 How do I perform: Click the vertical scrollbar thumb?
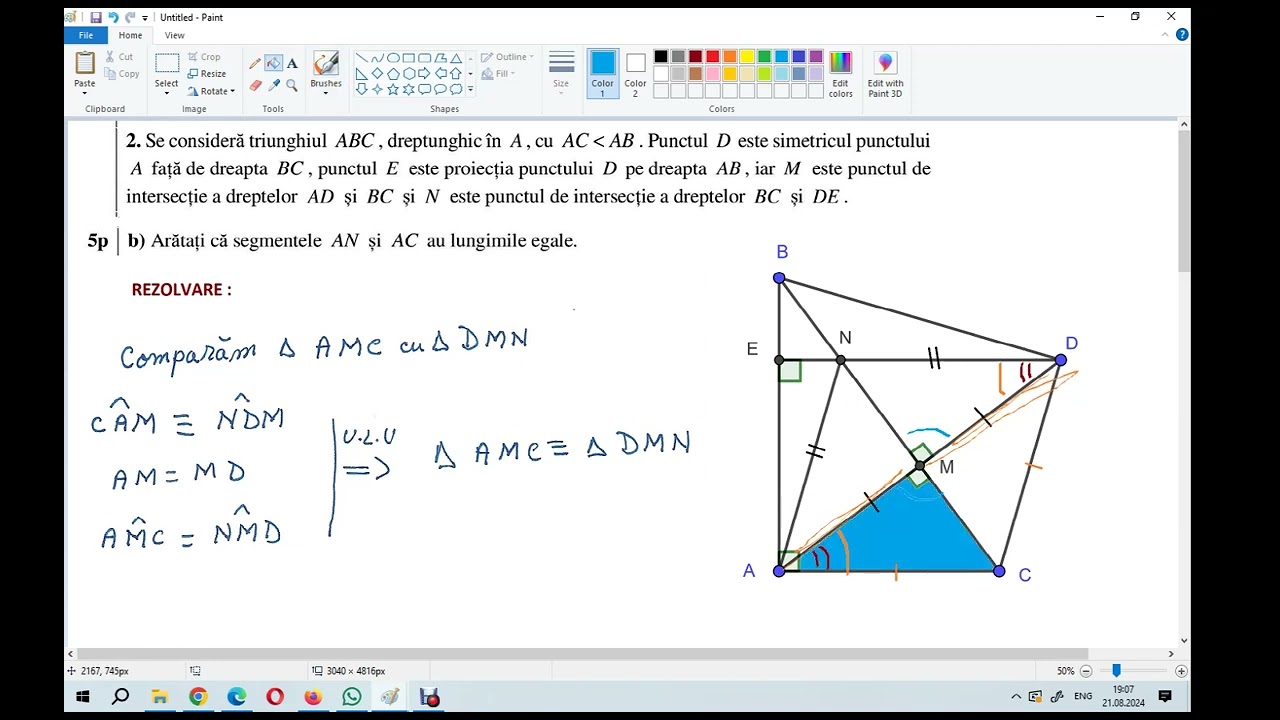coord(1184,201)
